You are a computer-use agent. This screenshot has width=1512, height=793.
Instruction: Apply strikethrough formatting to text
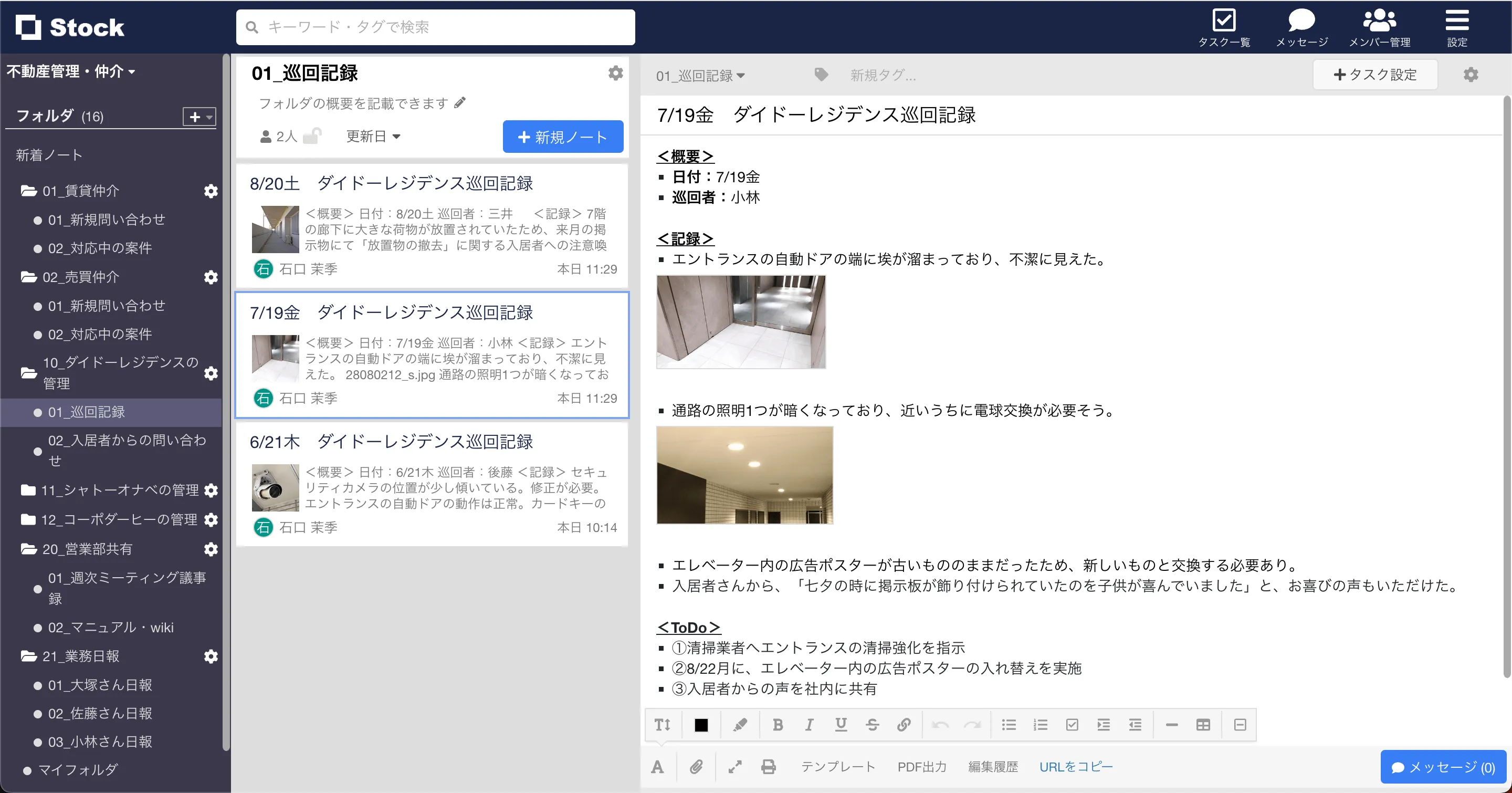coord(873,724)
